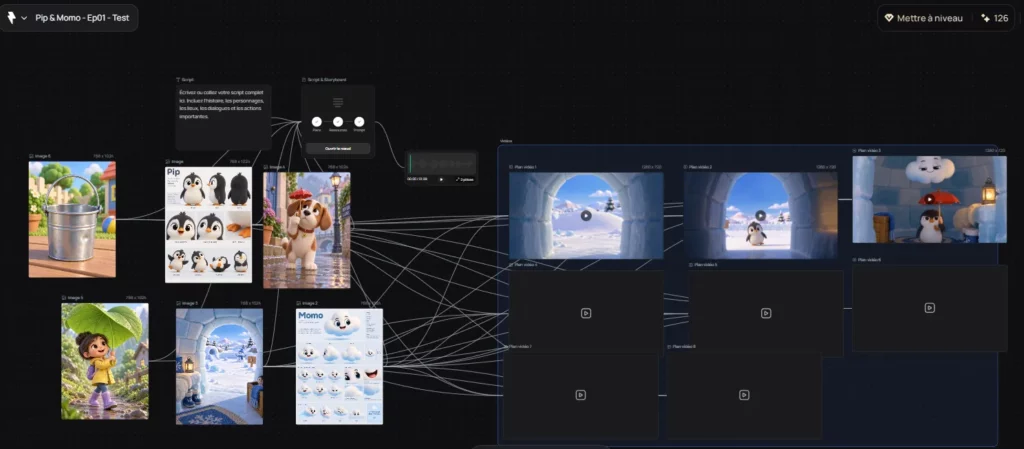Viewport: 1024px width, 449px height.
Task: Select the Plans step circle
Action: click(x=317, y=121)
